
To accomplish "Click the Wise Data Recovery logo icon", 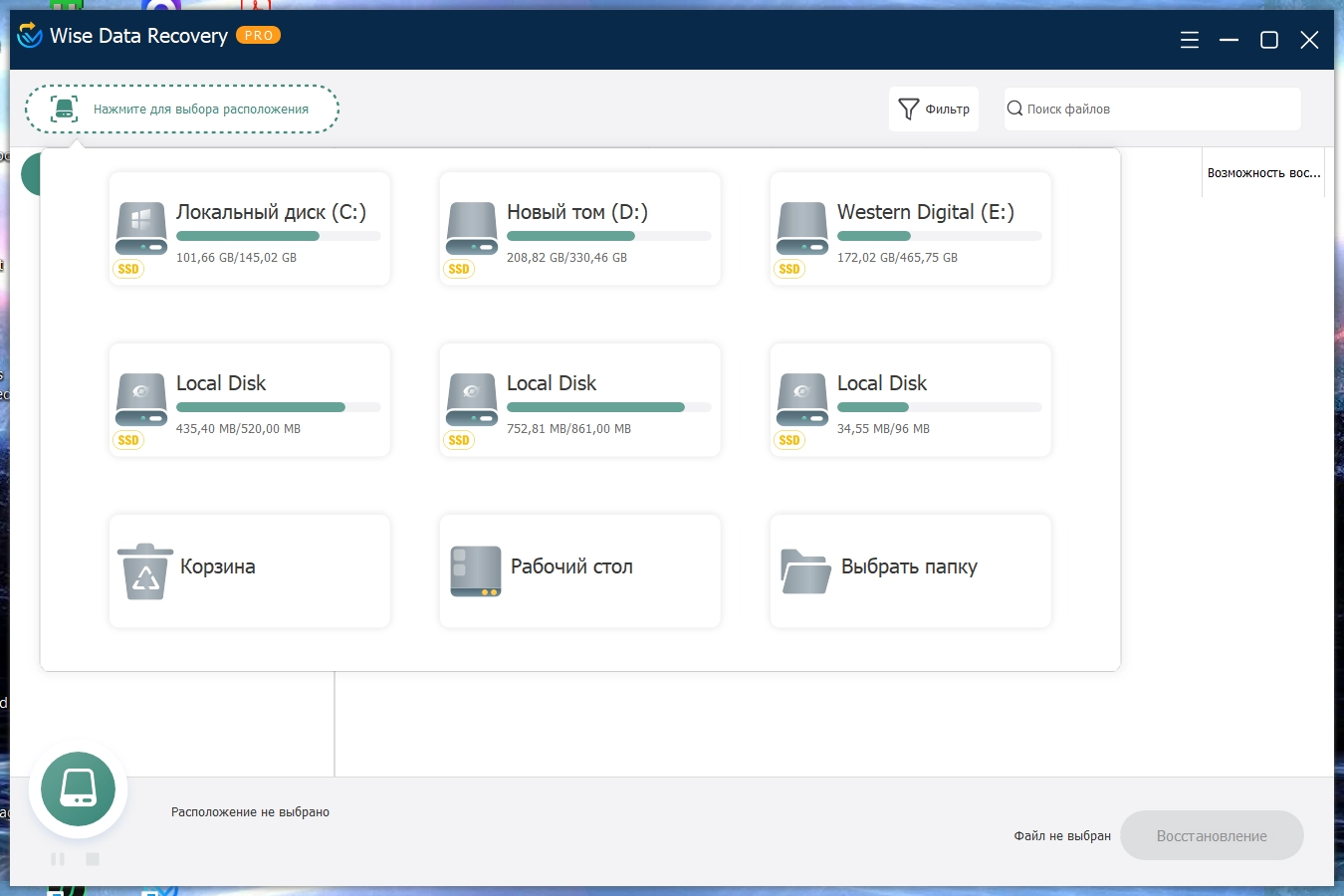I will [x=30, y=36].
